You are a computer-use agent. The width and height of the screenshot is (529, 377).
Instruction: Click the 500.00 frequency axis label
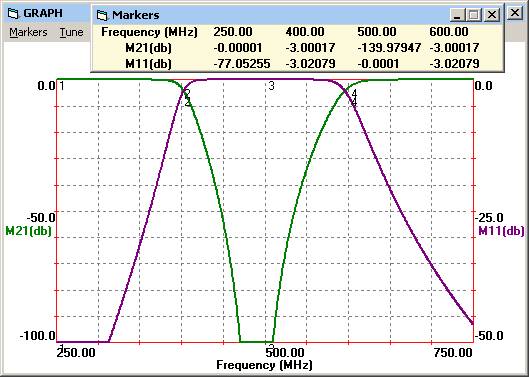(x=285, y=353)
